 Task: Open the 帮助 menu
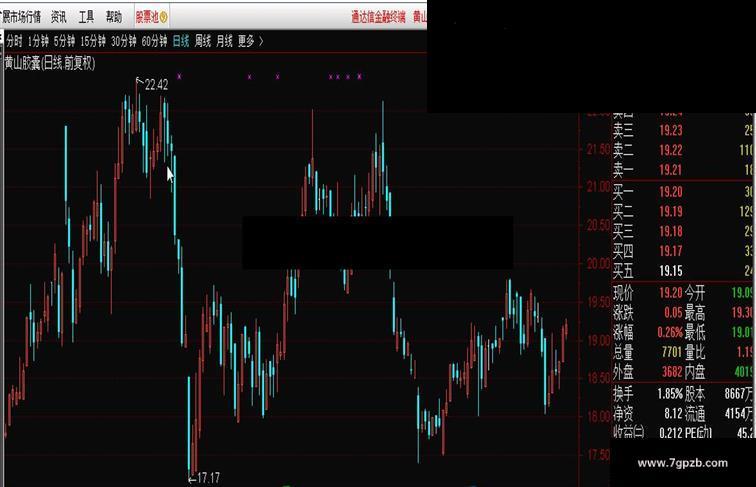coord(114,17)
